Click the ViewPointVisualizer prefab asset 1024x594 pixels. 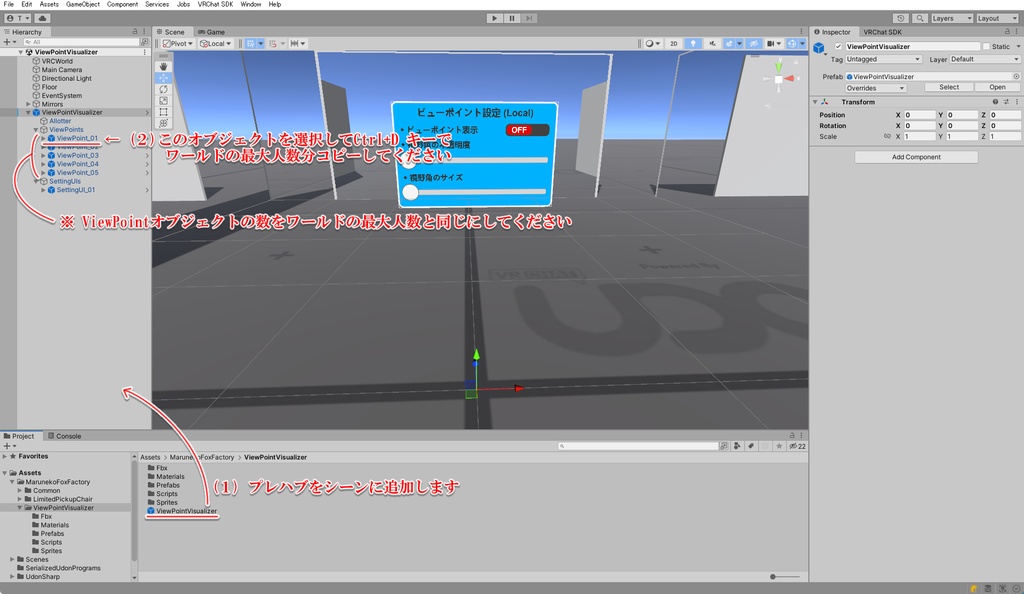click(x=180, y=511)
